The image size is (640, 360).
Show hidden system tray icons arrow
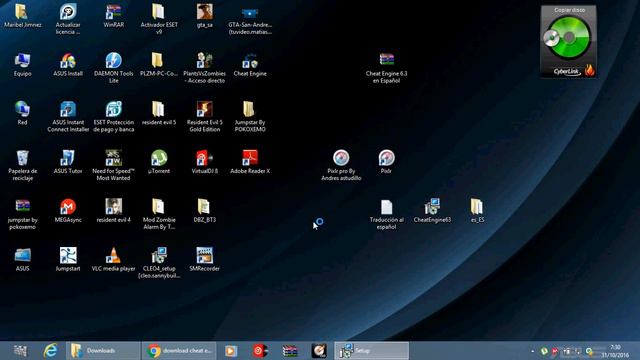pyautogui.click(x=533, y=351)
